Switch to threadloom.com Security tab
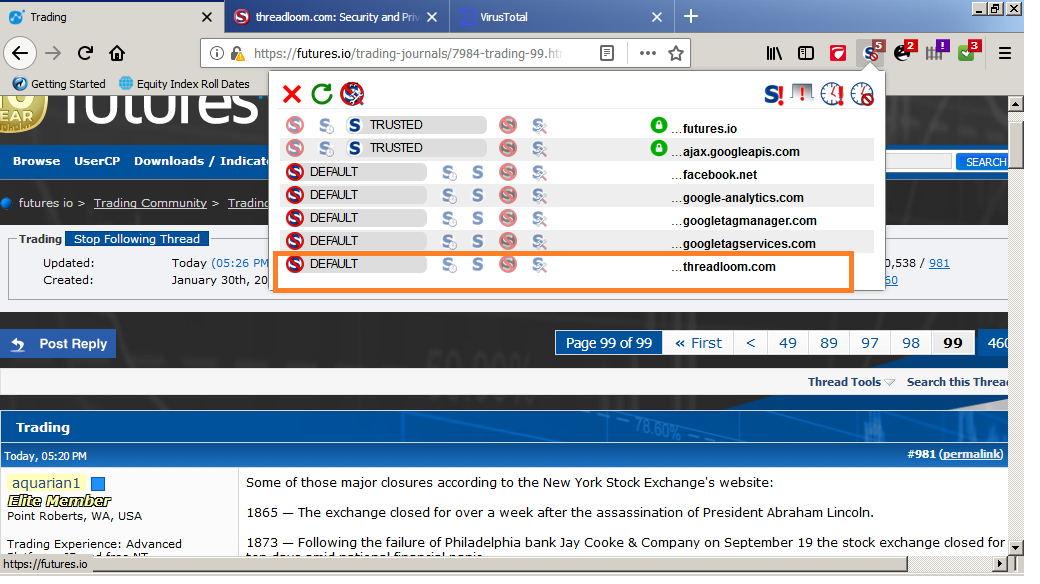Viewport: 1040px width, 584px height. 336,17
